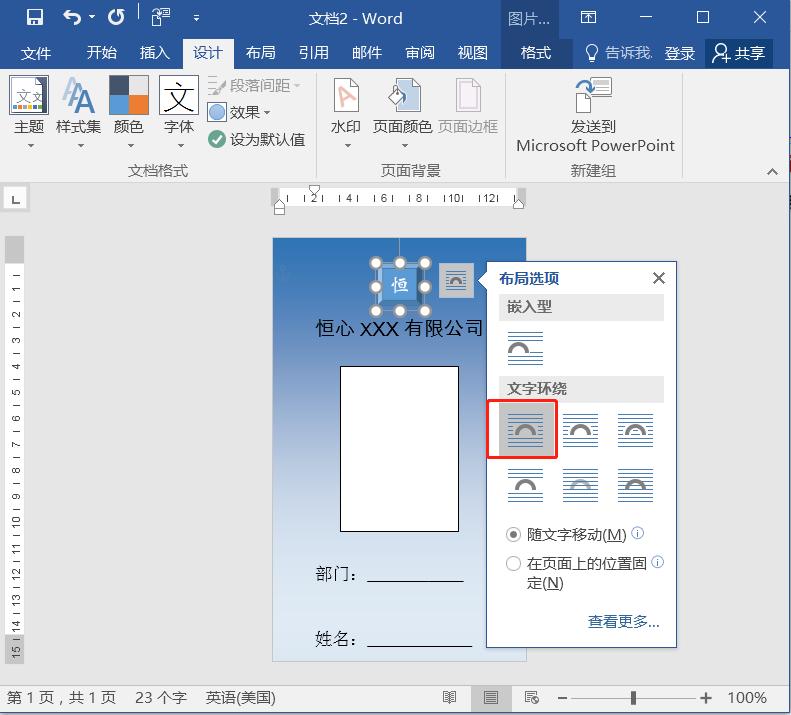Open the Customize Quick Access Toolbar dropdown
This screenshot has height=715, width=791.
tap(196, 18)
